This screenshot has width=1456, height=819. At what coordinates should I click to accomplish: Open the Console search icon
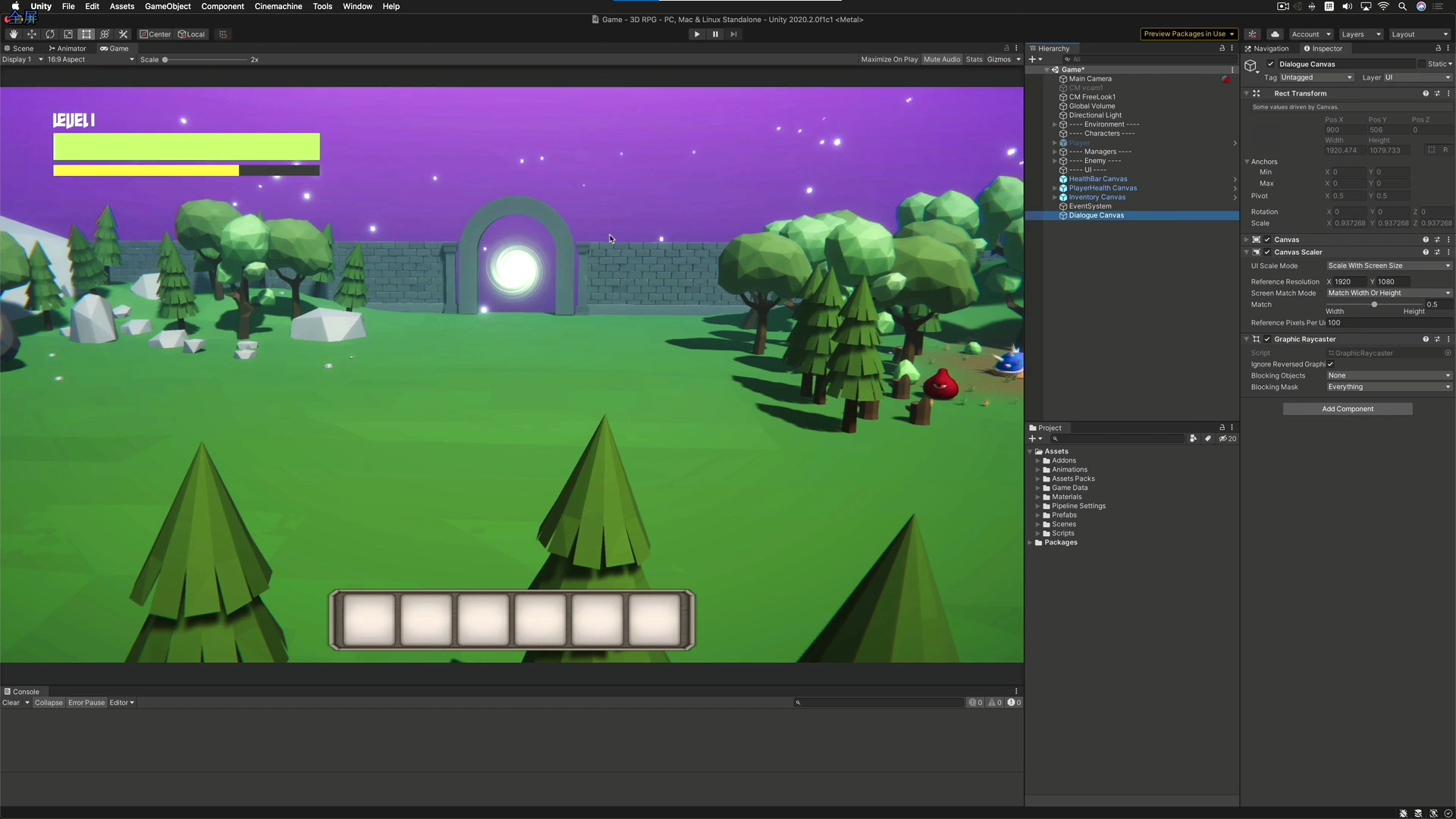[x=798, y=702]
